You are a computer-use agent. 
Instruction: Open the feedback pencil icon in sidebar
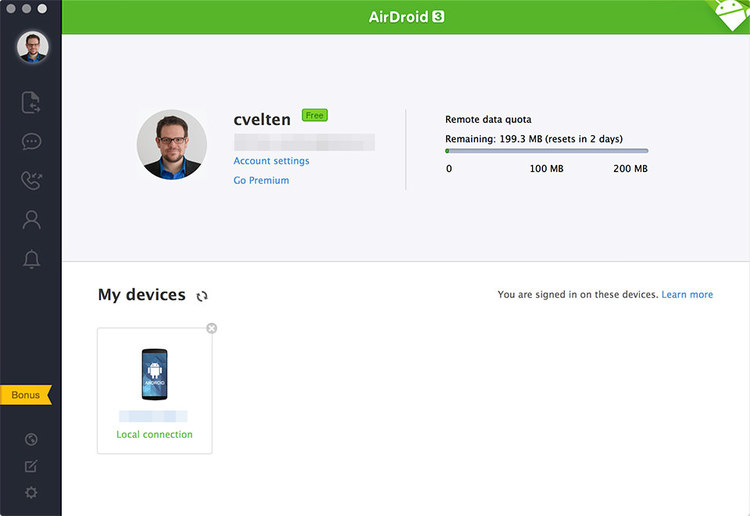point(31,466)
